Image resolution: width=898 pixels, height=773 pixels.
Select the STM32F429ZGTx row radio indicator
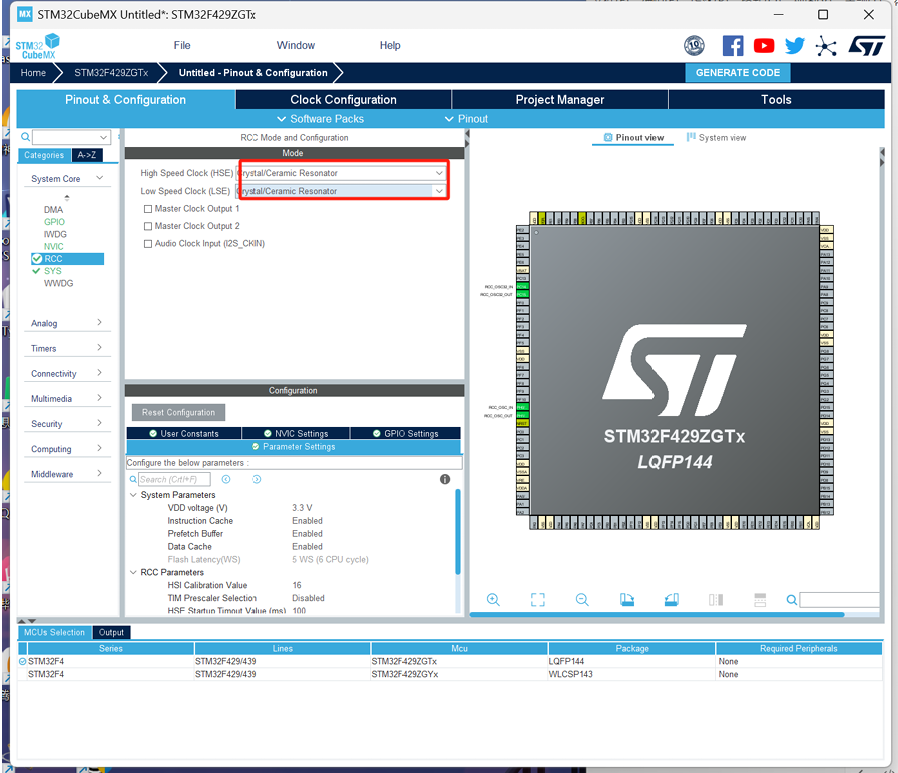click(23, 661)
